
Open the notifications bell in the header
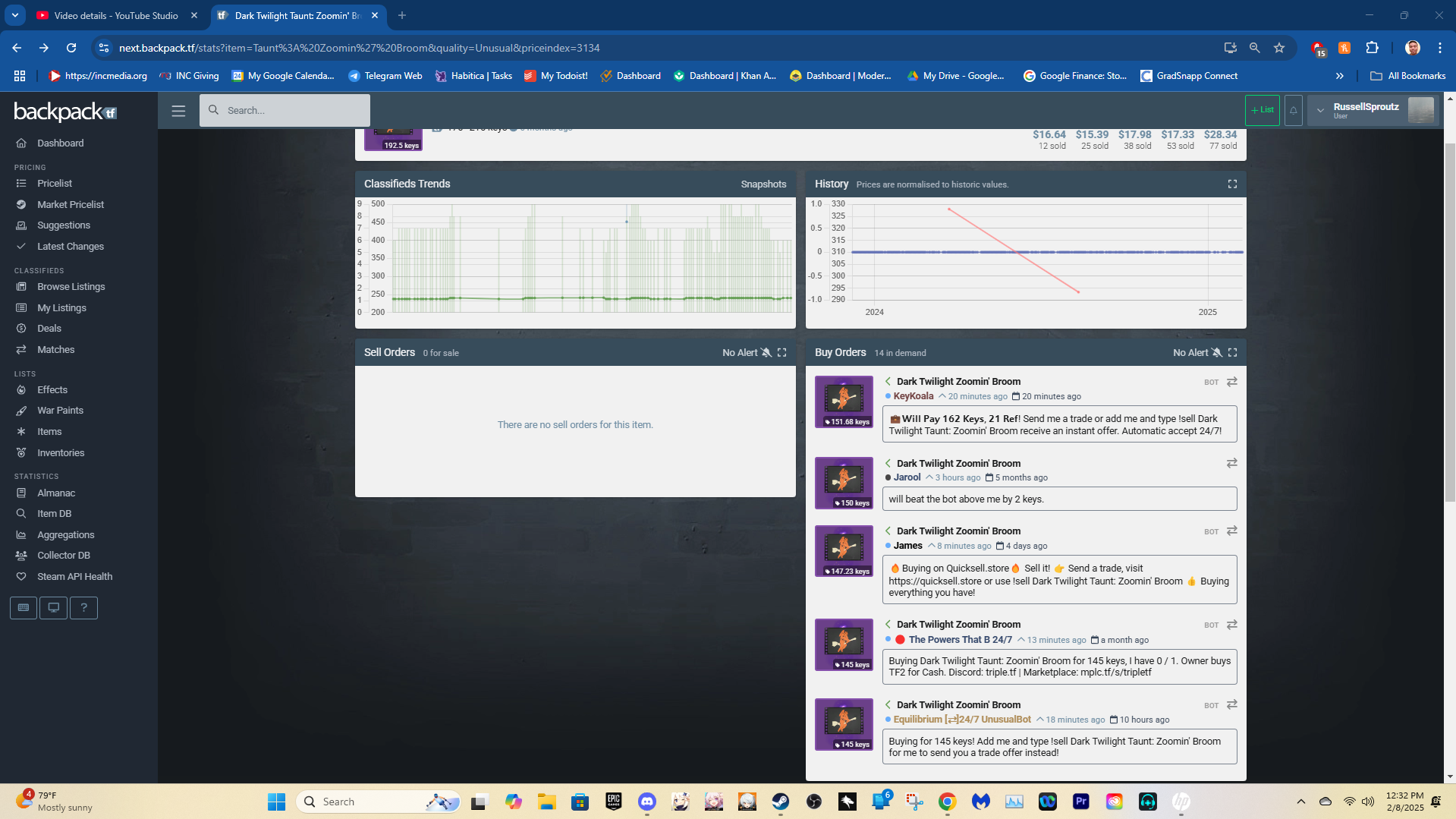tap(1294, 110)
